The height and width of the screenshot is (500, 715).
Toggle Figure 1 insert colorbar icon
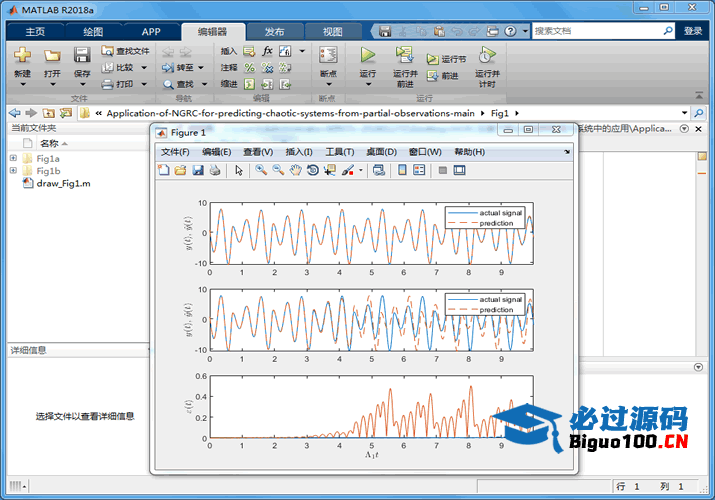[402, 170]
